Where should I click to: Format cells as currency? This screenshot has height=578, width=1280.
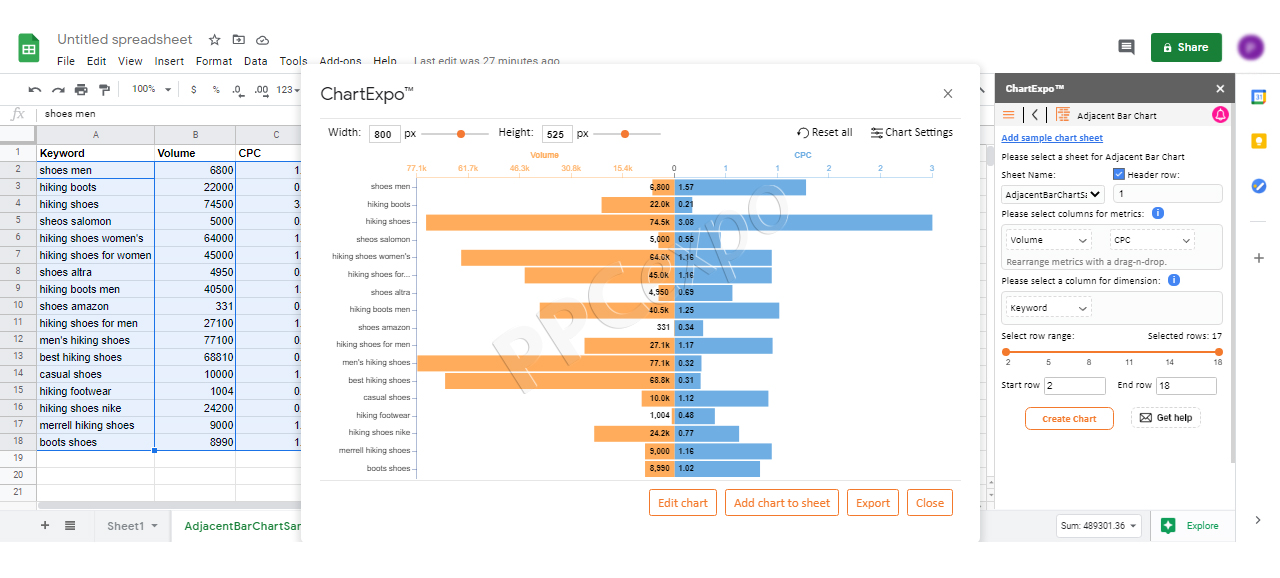(x=194, y=89)
